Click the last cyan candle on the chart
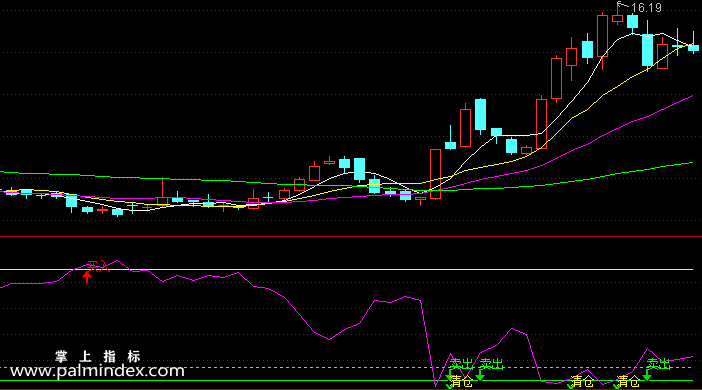Viewport: 702px width, 390px height. (693, 47)
